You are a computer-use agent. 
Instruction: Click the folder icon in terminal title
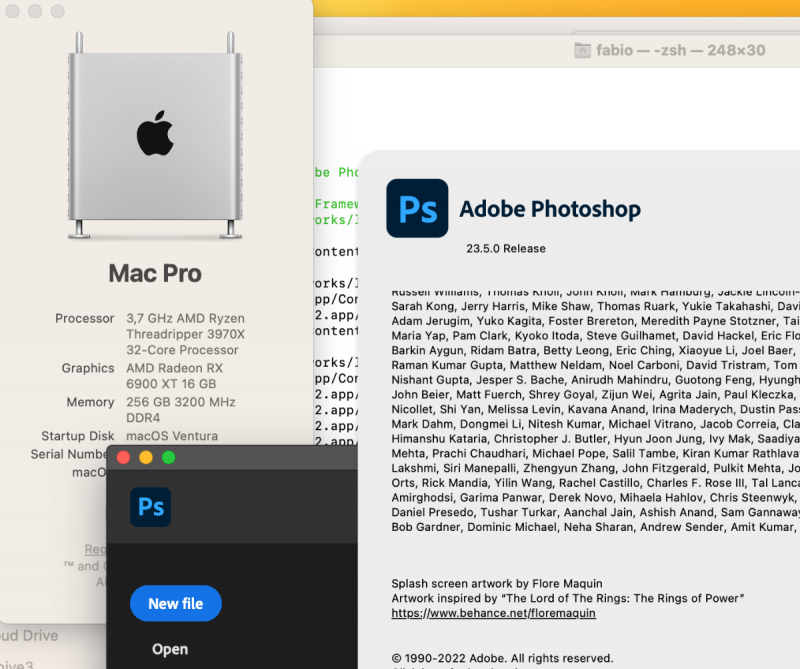click(582, 50)
